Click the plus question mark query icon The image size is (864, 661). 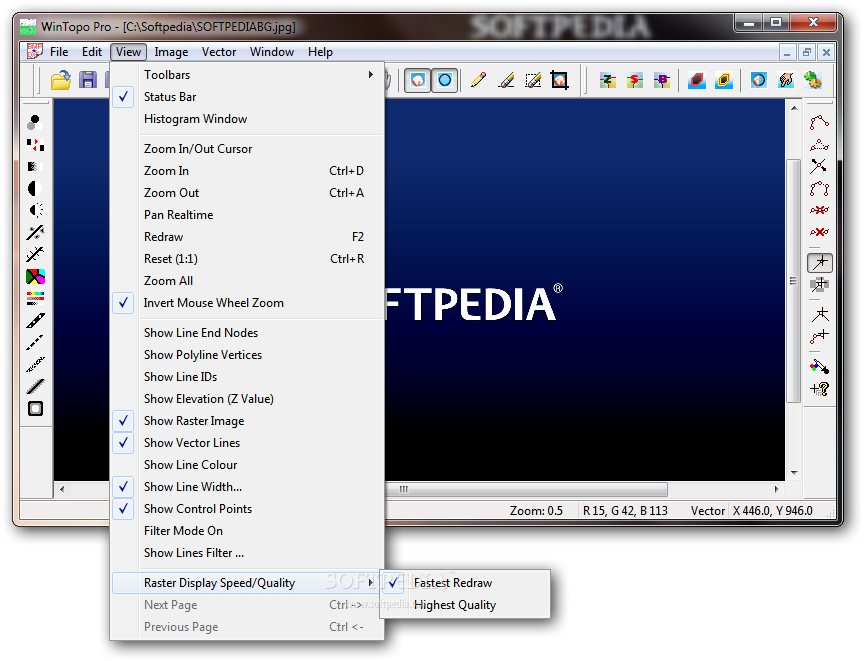tap(819, 389)
